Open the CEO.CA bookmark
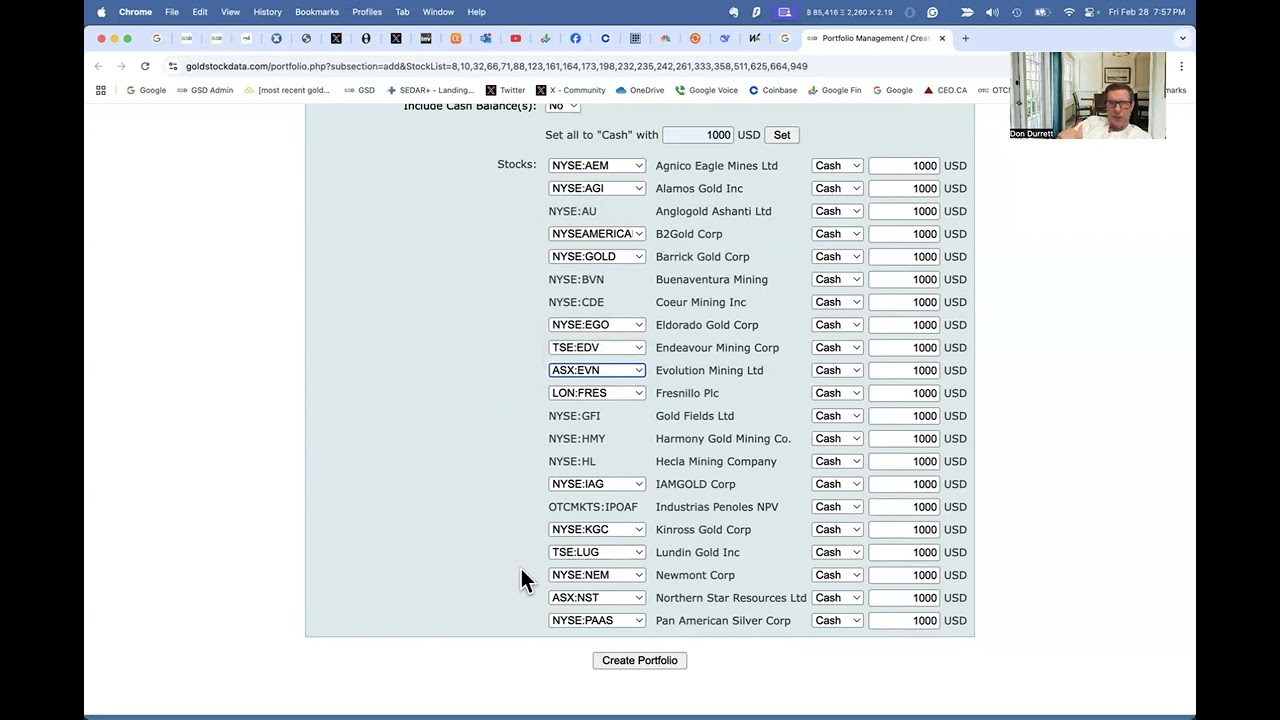The height and width of the screenshot is (720, 1280). coord(945,90)
